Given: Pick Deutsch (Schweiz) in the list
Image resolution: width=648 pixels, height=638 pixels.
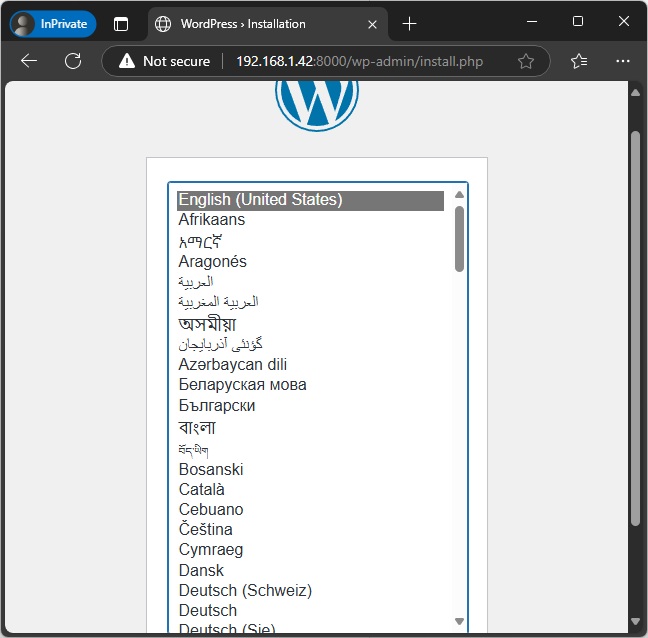Looking at the screenshot, I should pyautogui.click(x=245, y=590).
